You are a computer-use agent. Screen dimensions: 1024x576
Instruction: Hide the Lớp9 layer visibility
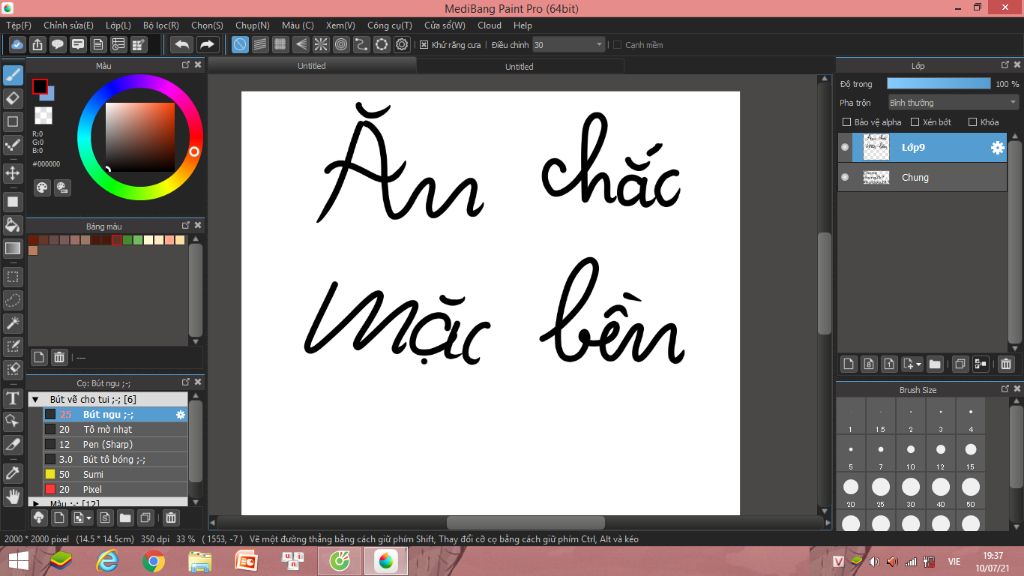(845, 148)
